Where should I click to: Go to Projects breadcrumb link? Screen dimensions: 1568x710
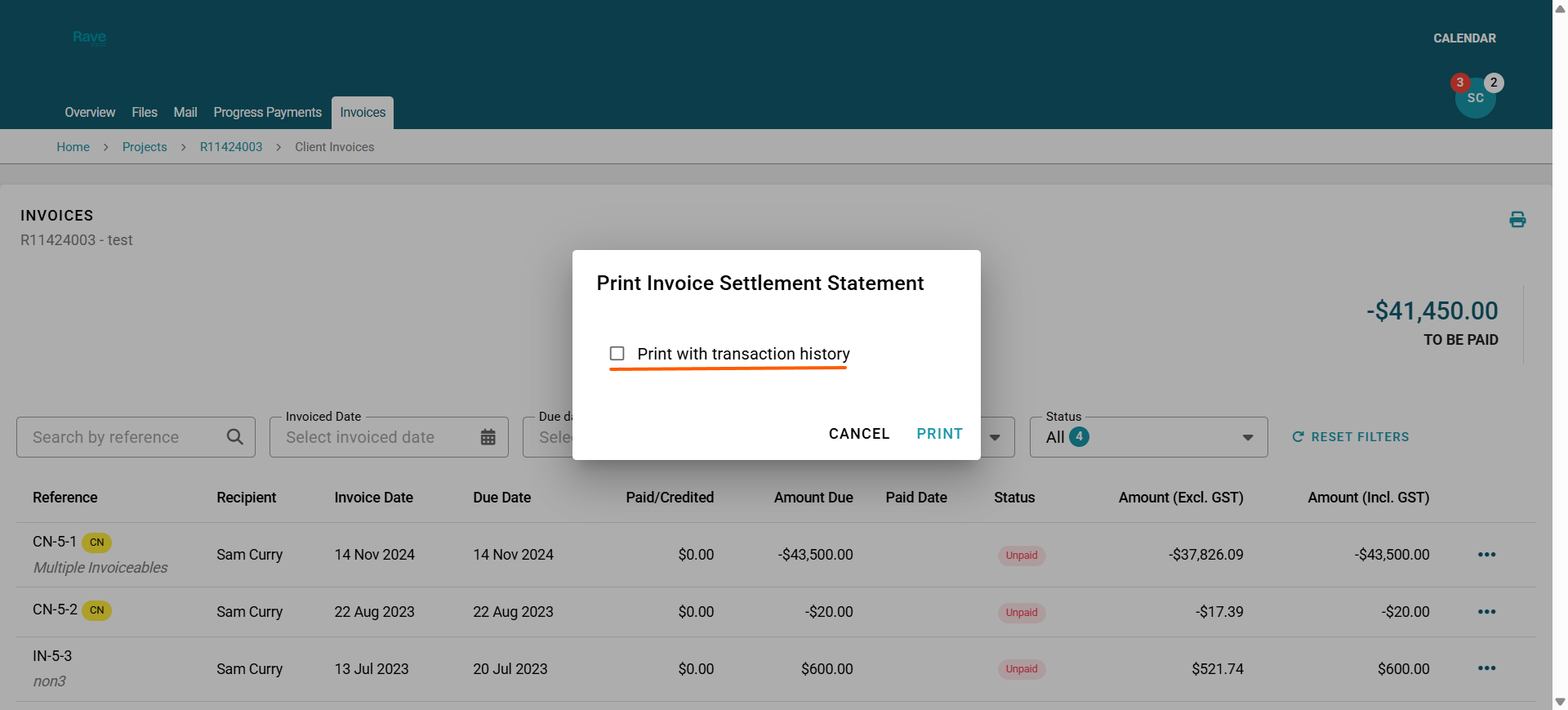click(x=145, y=147)
